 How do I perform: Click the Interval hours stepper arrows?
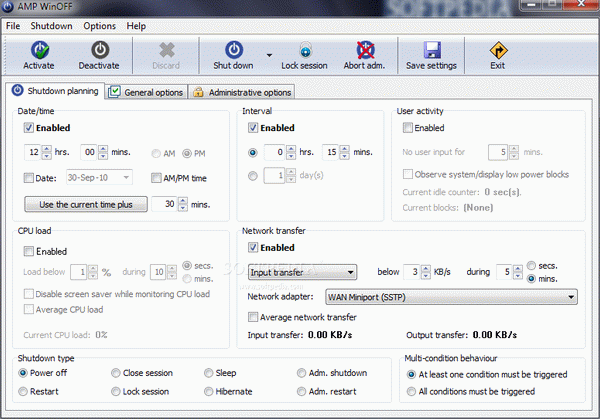click(x=291, y=152)
